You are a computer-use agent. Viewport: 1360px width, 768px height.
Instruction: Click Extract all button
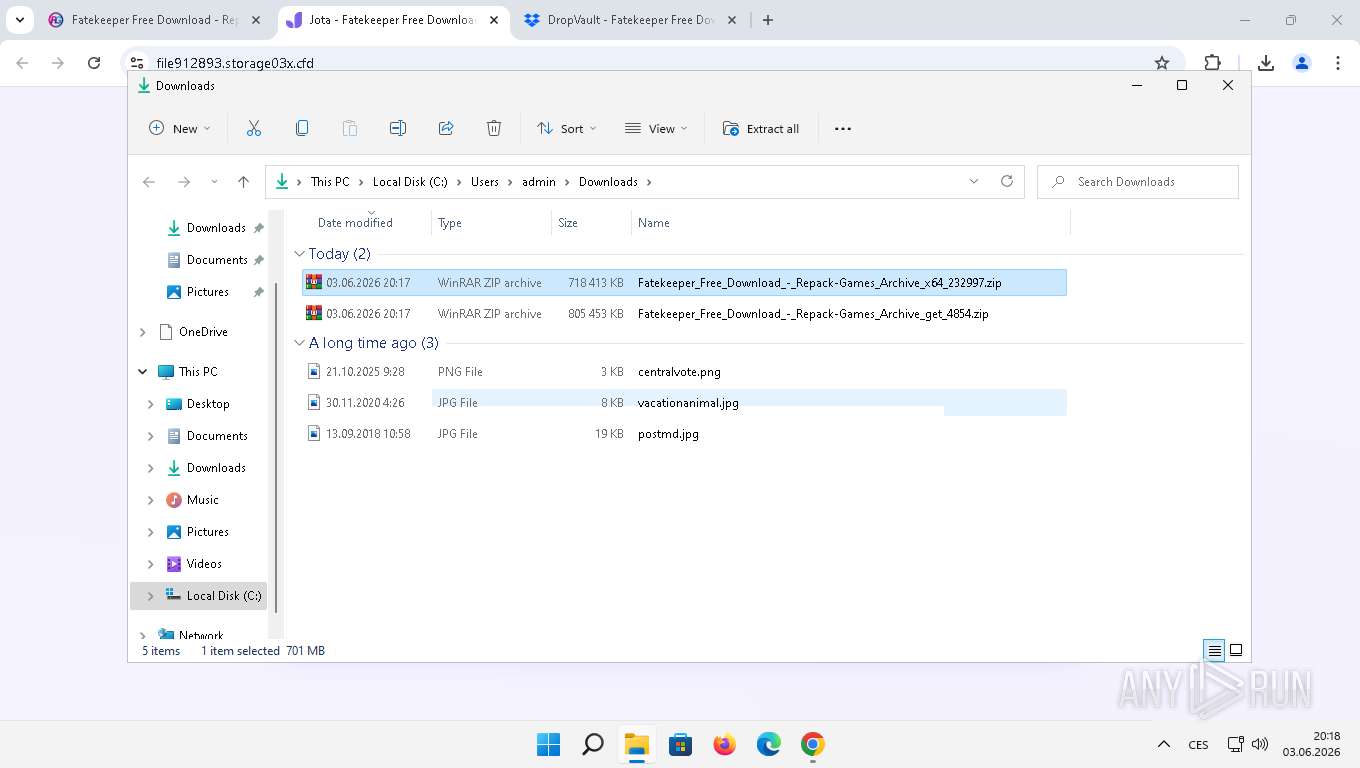(761, 128)
